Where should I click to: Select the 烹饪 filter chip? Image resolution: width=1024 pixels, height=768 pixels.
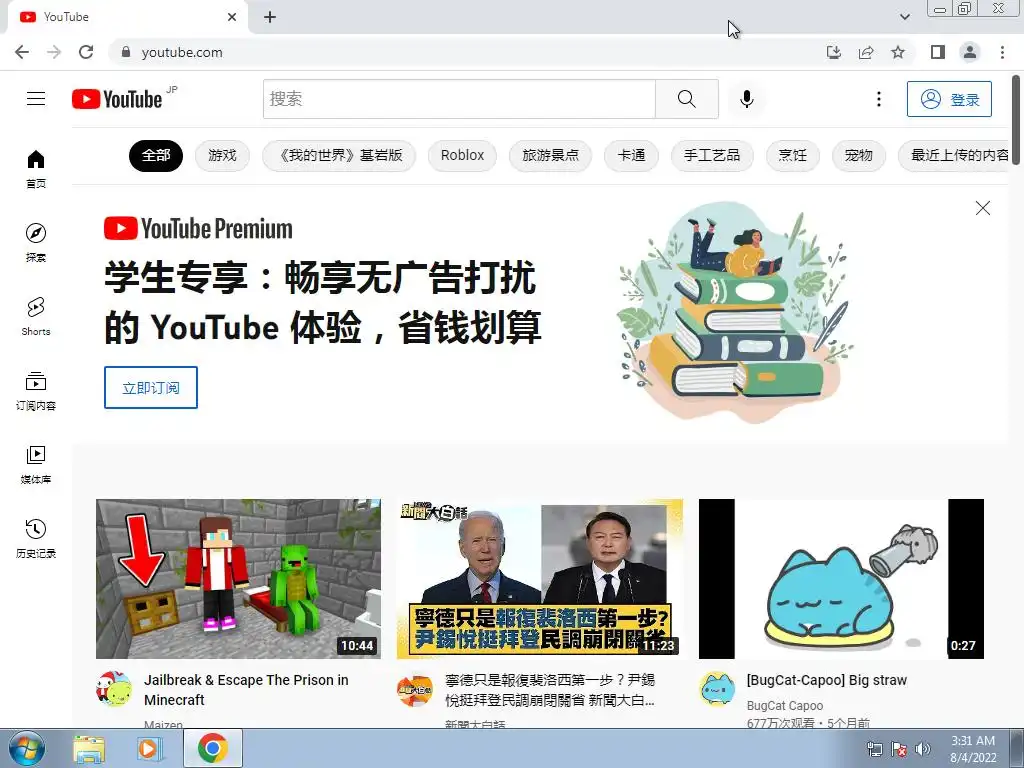click(792, 155)
